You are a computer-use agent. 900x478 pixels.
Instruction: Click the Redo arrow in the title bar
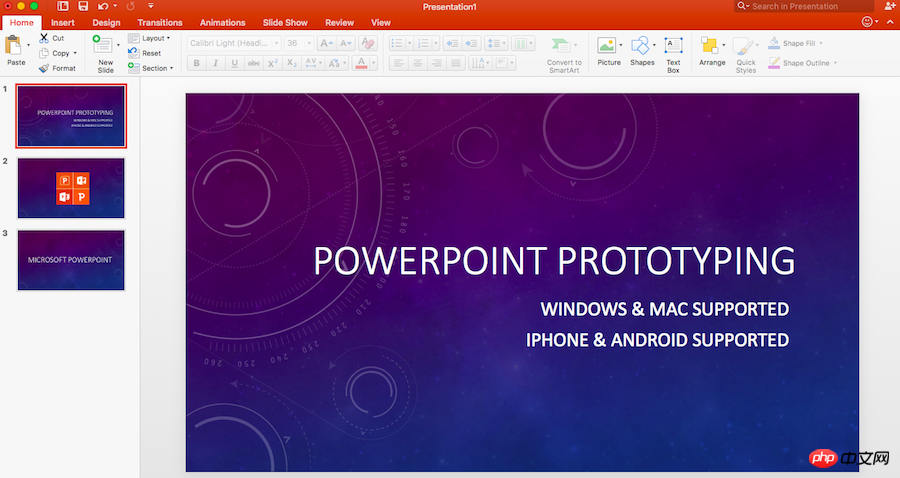pyautogui.click(x=130, y=6)
